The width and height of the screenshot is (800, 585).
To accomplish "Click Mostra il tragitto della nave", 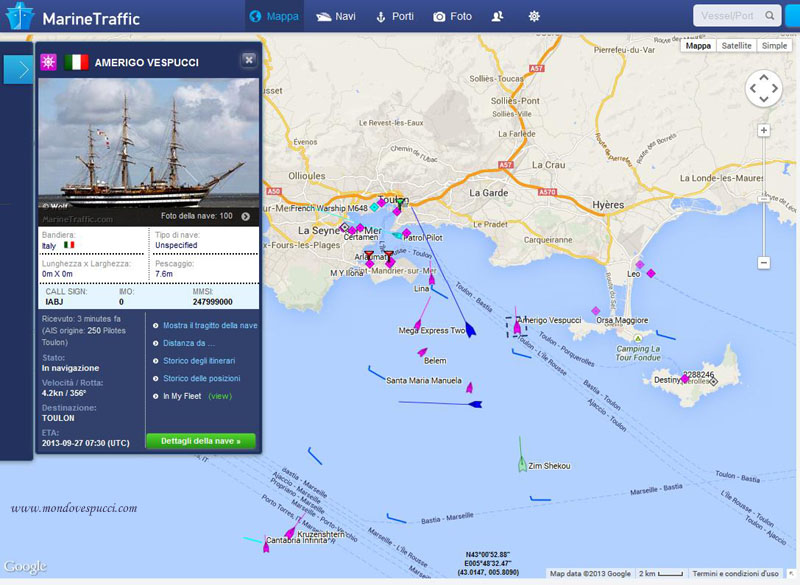I will 210,325.
